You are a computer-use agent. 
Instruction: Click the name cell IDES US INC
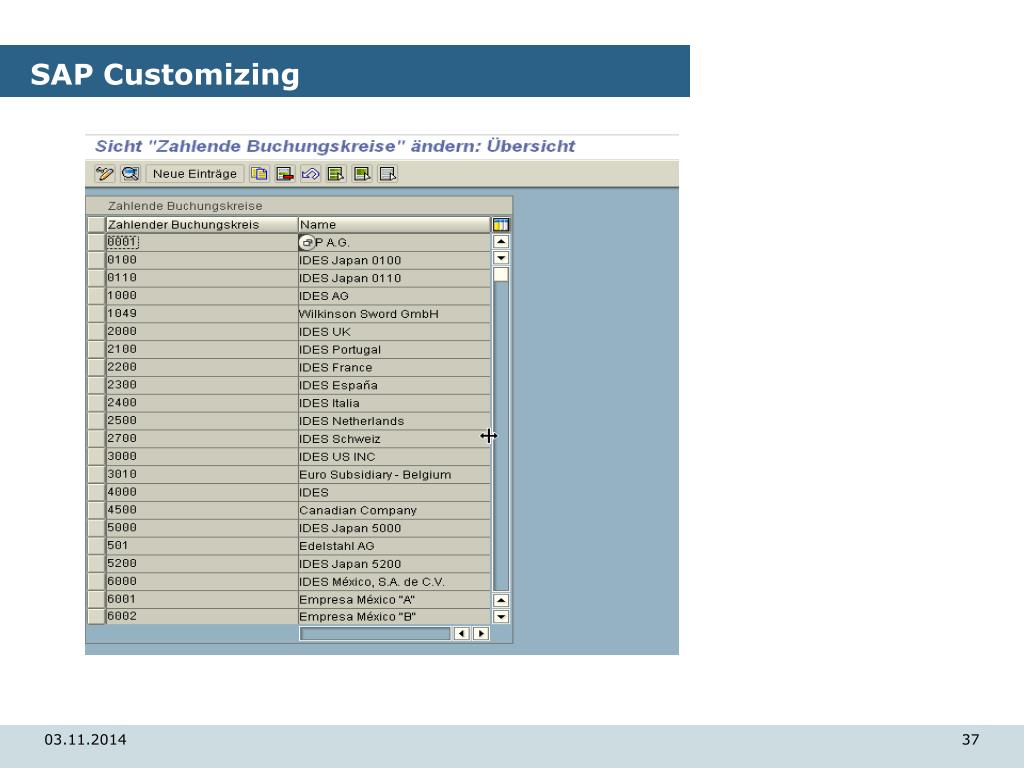coord(394,456)
